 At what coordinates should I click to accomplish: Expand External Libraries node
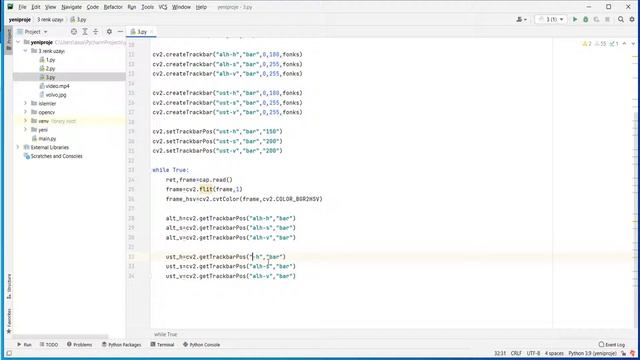[x=18, y=147]
